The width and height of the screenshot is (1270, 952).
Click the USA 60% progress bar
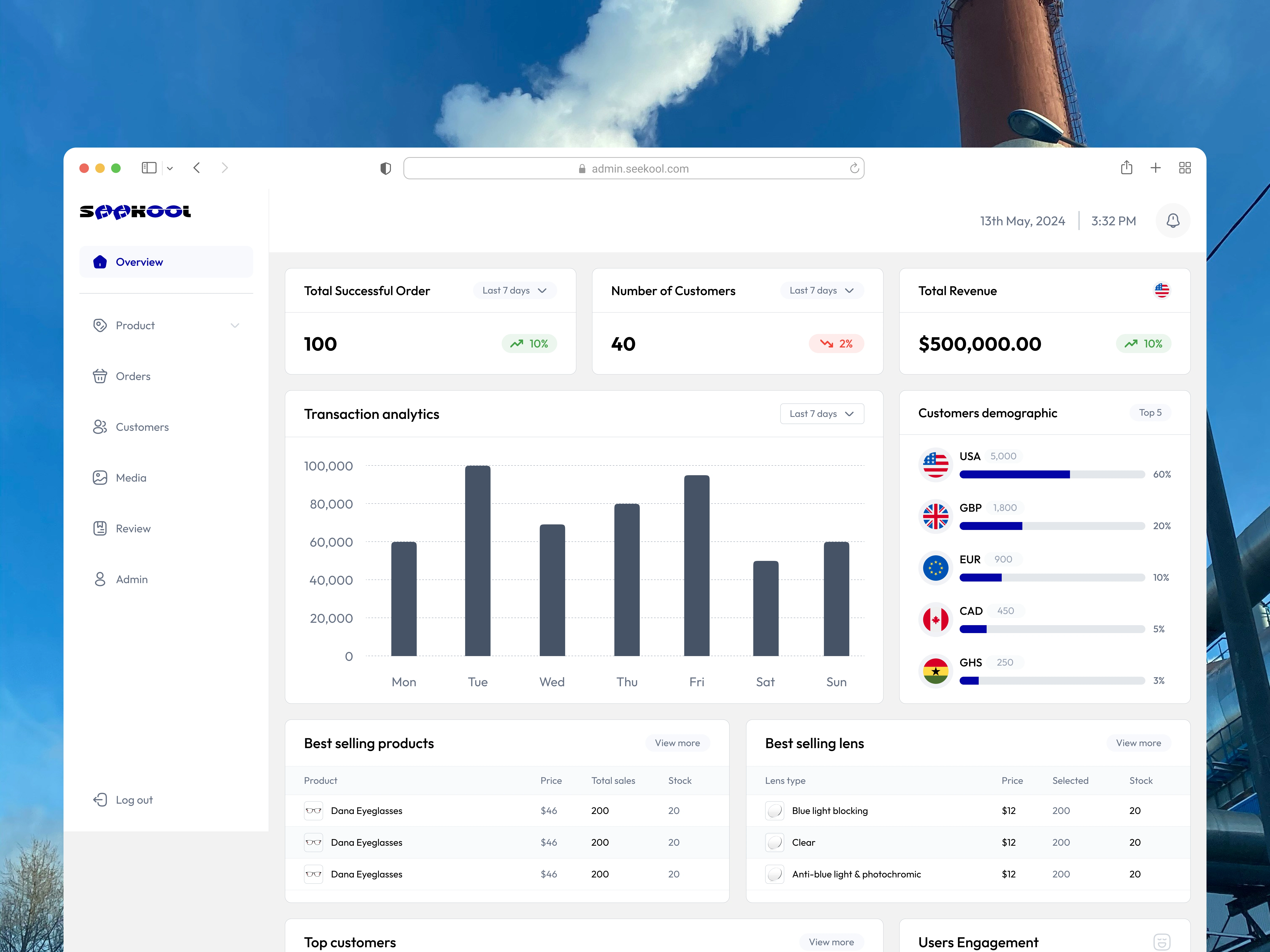click(x=1052, y=475)
